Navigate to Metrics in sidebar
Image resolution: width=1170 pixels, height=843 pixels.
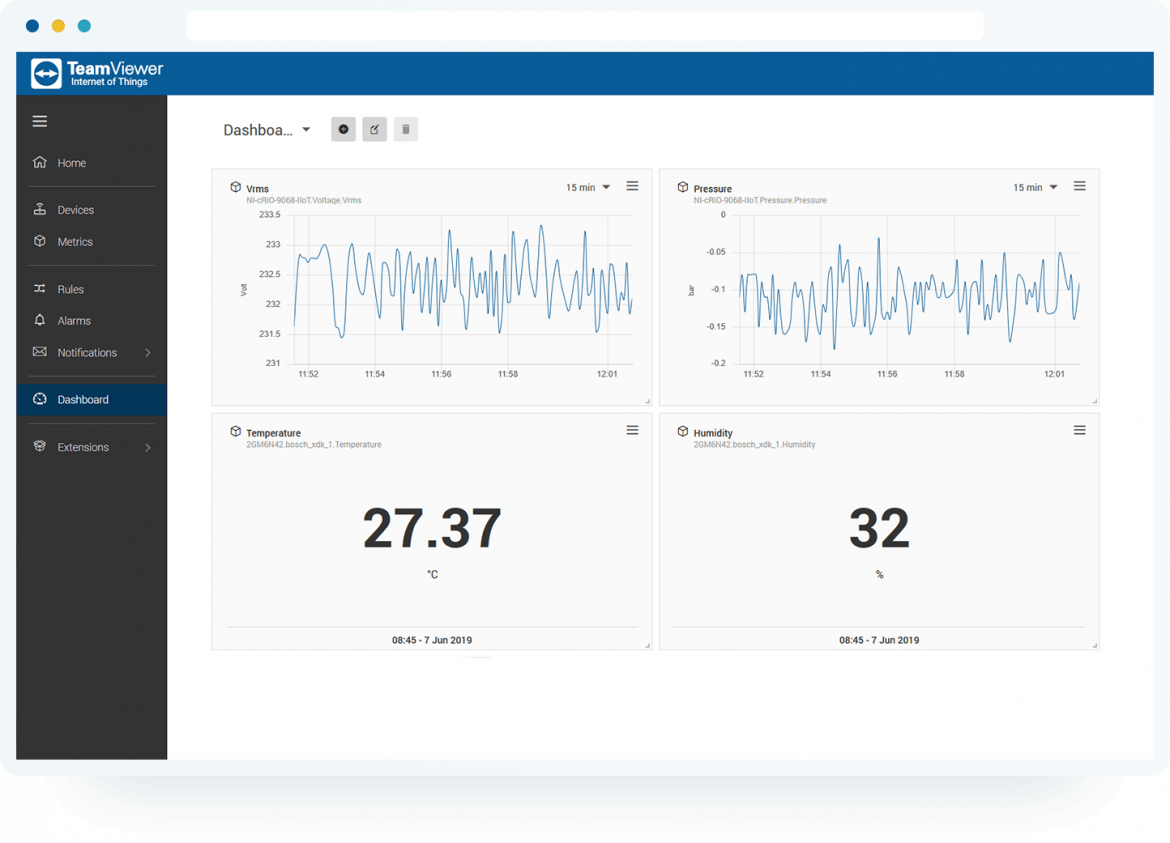(74, 242)
